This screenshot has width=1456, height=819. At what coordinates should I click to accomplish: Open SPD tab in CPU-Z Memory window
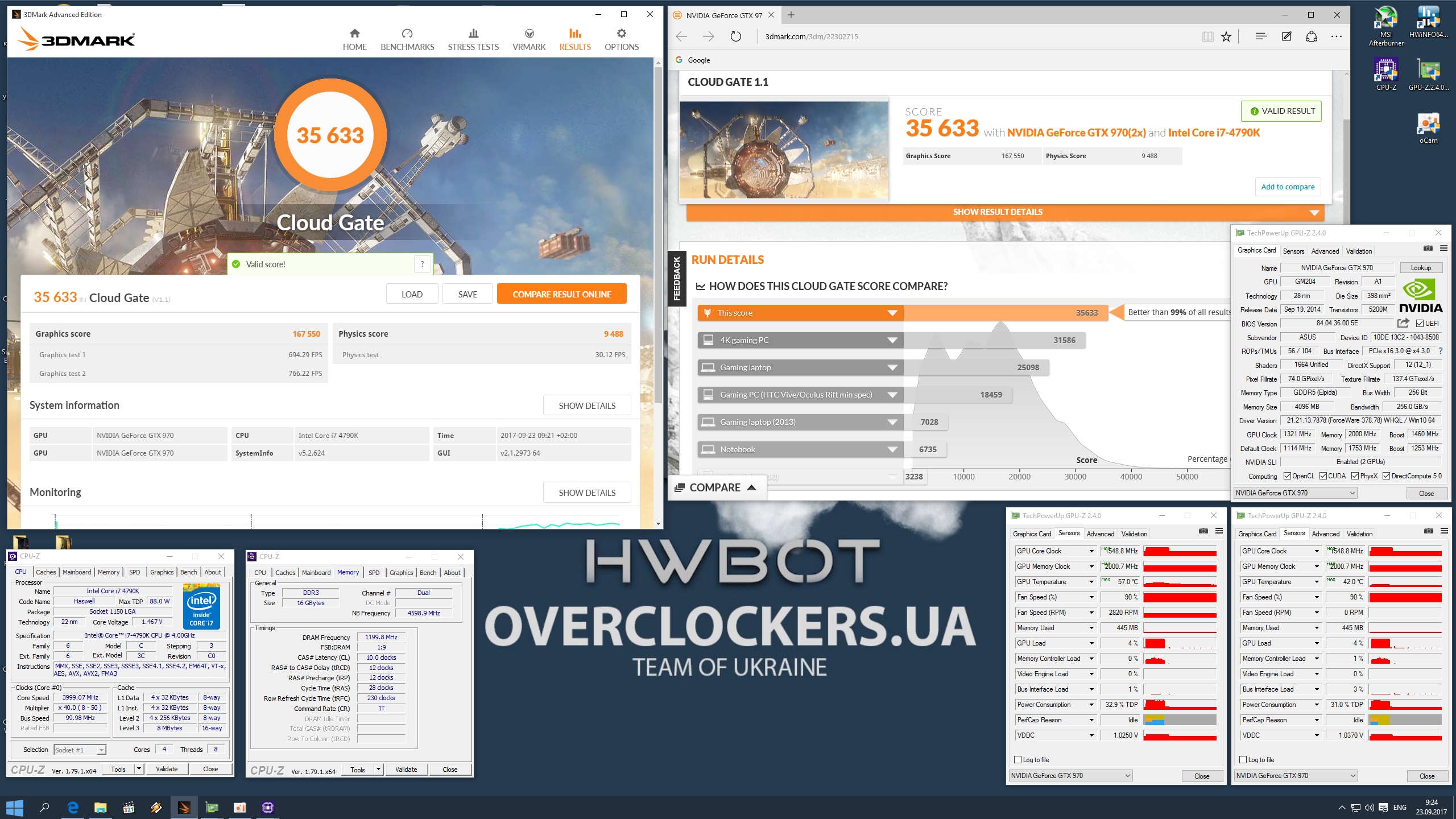point(374,573)
